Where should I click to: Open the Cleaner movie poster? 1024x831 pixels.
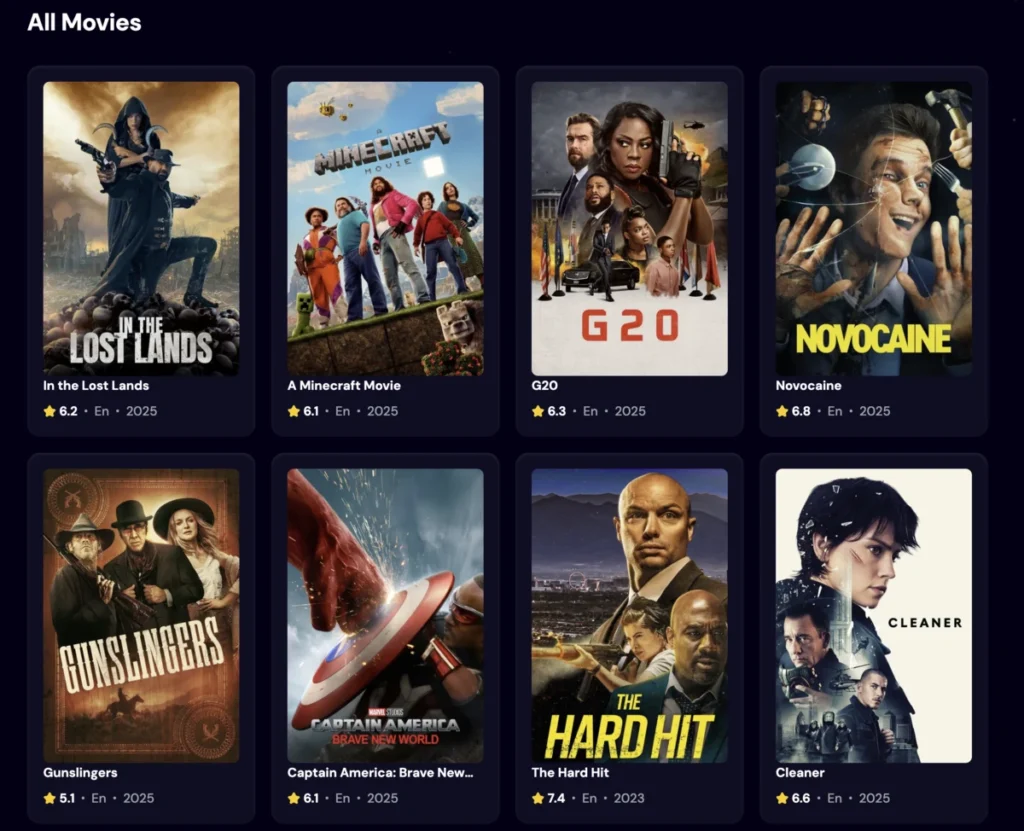pyautogui.click(x=874, y=615)
